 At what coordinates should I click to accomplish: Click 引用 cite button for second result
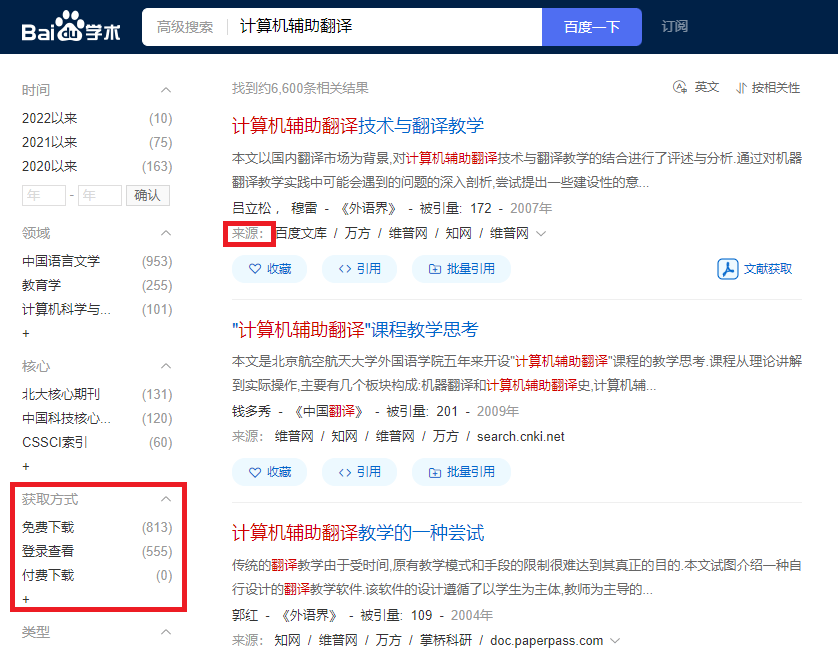[x=359, y=472]
